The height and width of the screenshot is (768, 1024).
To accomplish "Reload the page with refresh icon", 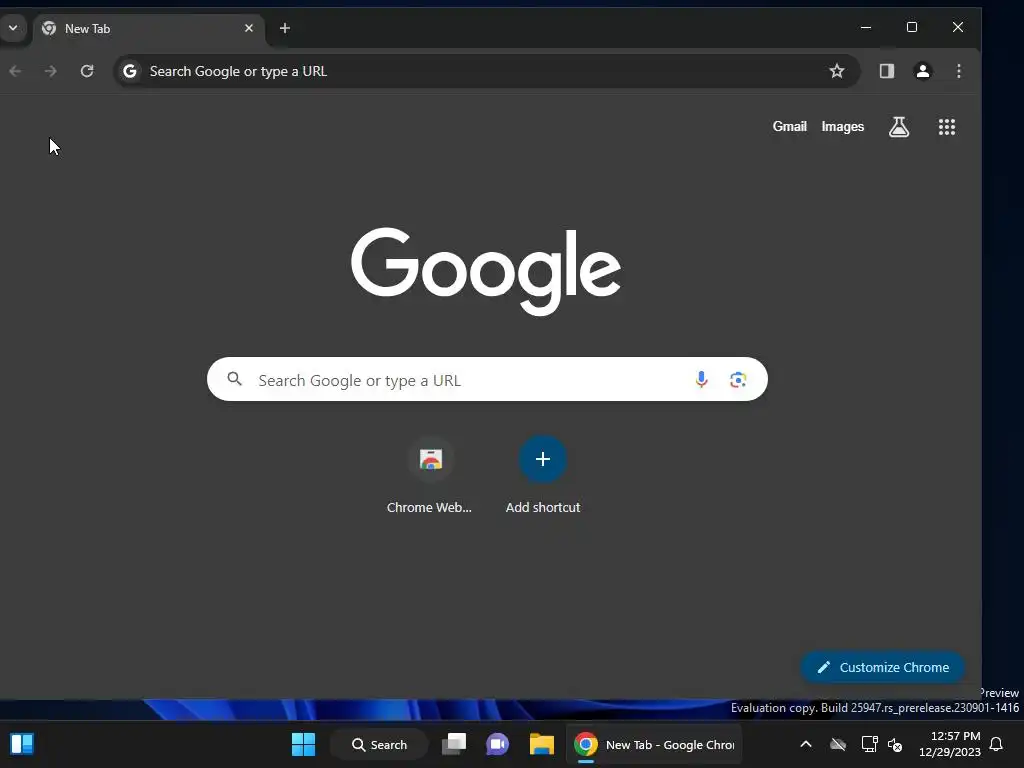I will [87, 71].
